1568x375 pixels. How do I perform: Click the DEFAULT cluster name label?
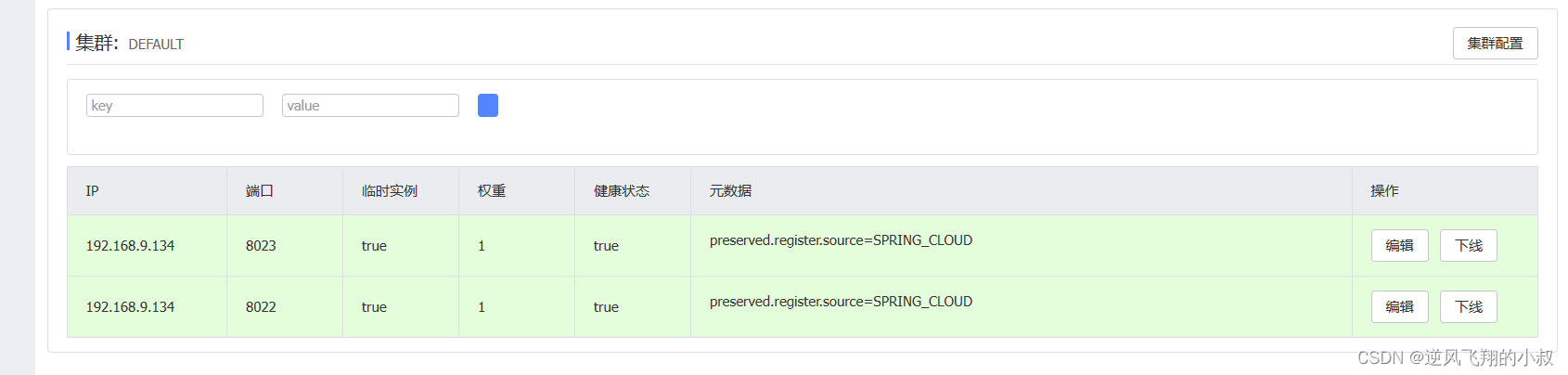pyautogui.click(x=156, y=45)
